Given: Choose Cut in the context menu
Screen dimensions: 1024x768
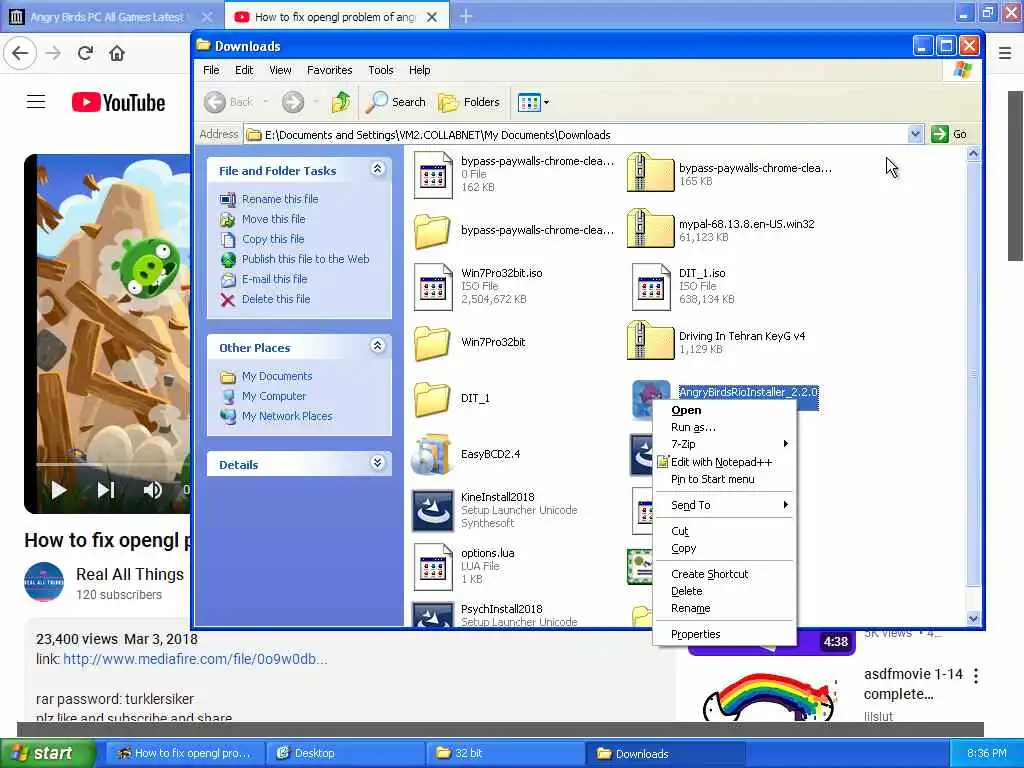Looking at the screenshot, I should [x=725, y=531].
